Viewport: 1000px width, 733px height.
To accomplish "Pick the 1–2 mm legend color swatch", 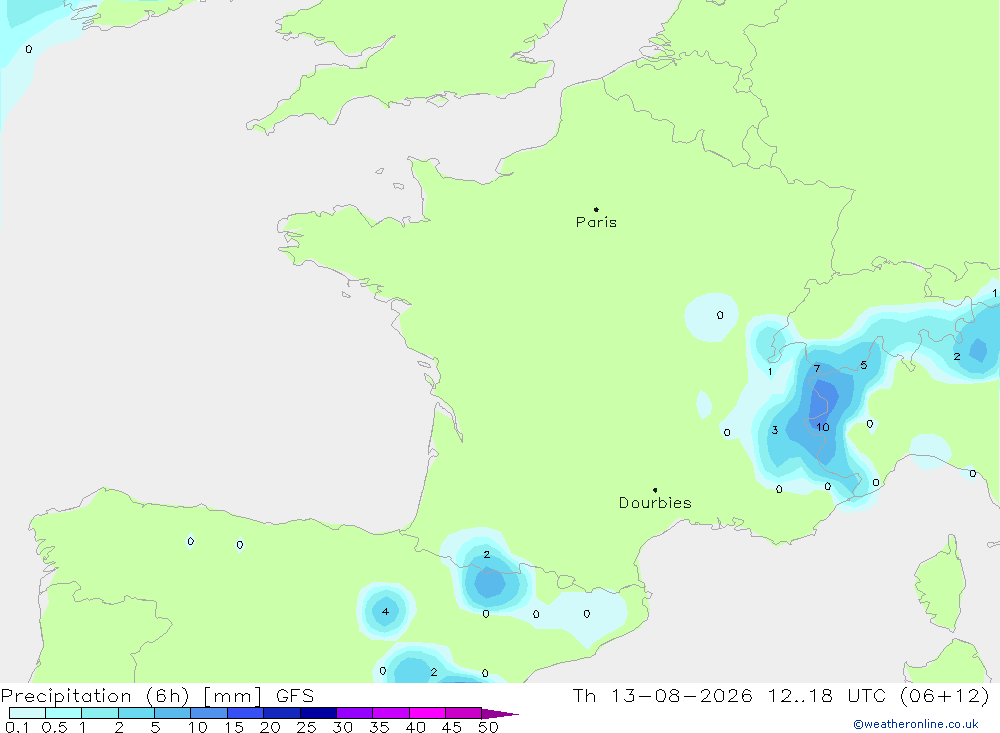I will pos(100,713).
